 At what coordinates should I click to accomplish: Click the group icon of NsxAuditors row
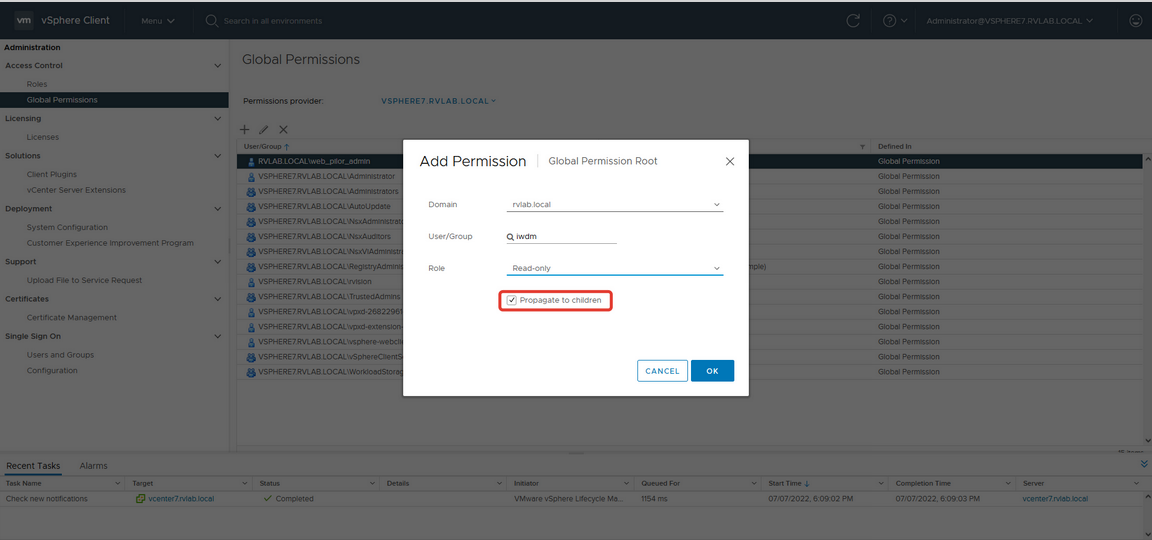point(251,237)
